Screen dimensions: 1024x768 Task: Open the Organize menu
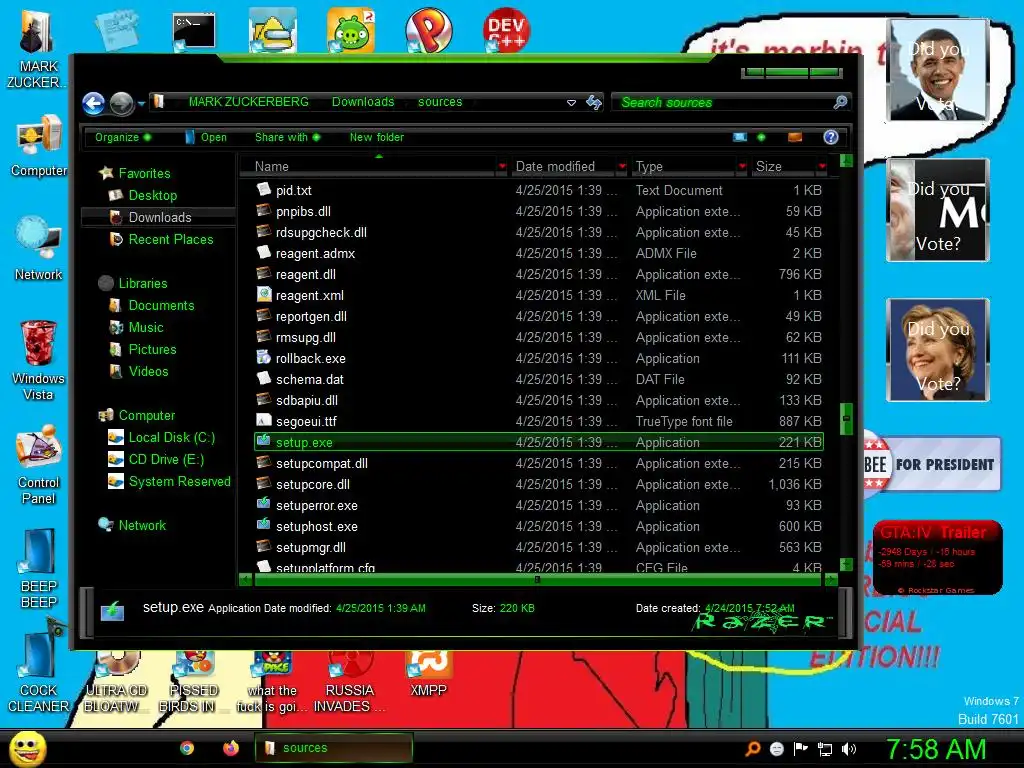point(123,137)
